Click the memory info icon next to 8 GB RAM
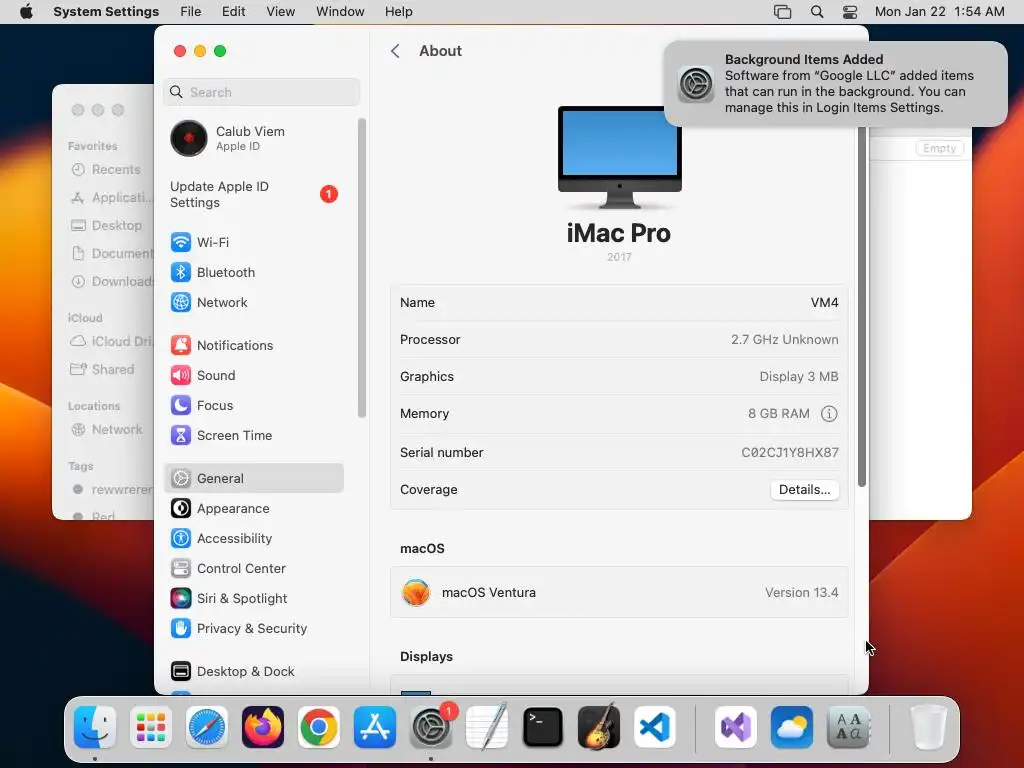The width and height of the screenshot is (1024, 768). (x=829, y=413)
